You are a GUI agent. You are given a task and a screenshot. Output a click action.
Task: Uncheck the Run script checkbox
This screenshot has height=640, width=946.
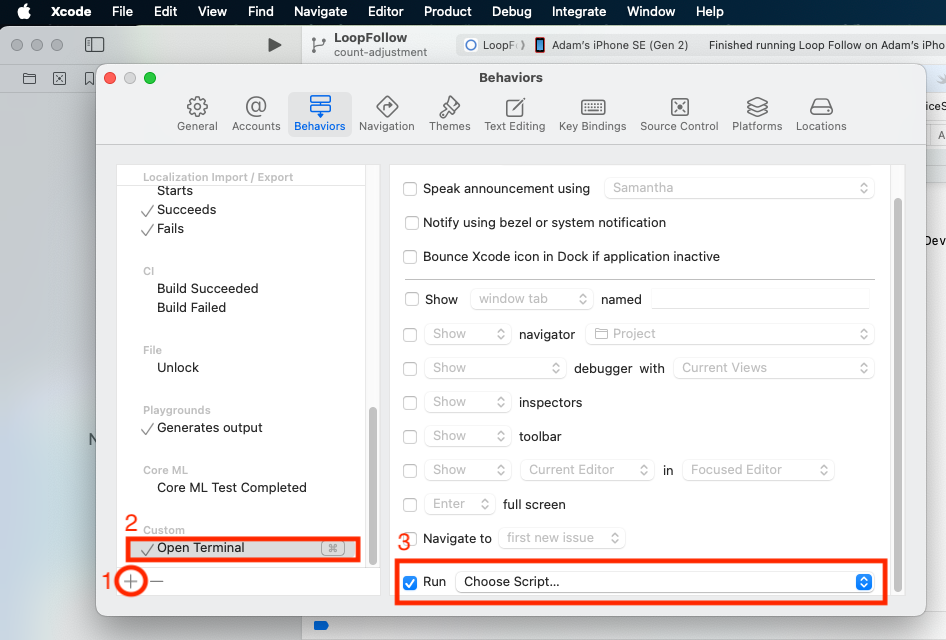(x=410, y=582)
